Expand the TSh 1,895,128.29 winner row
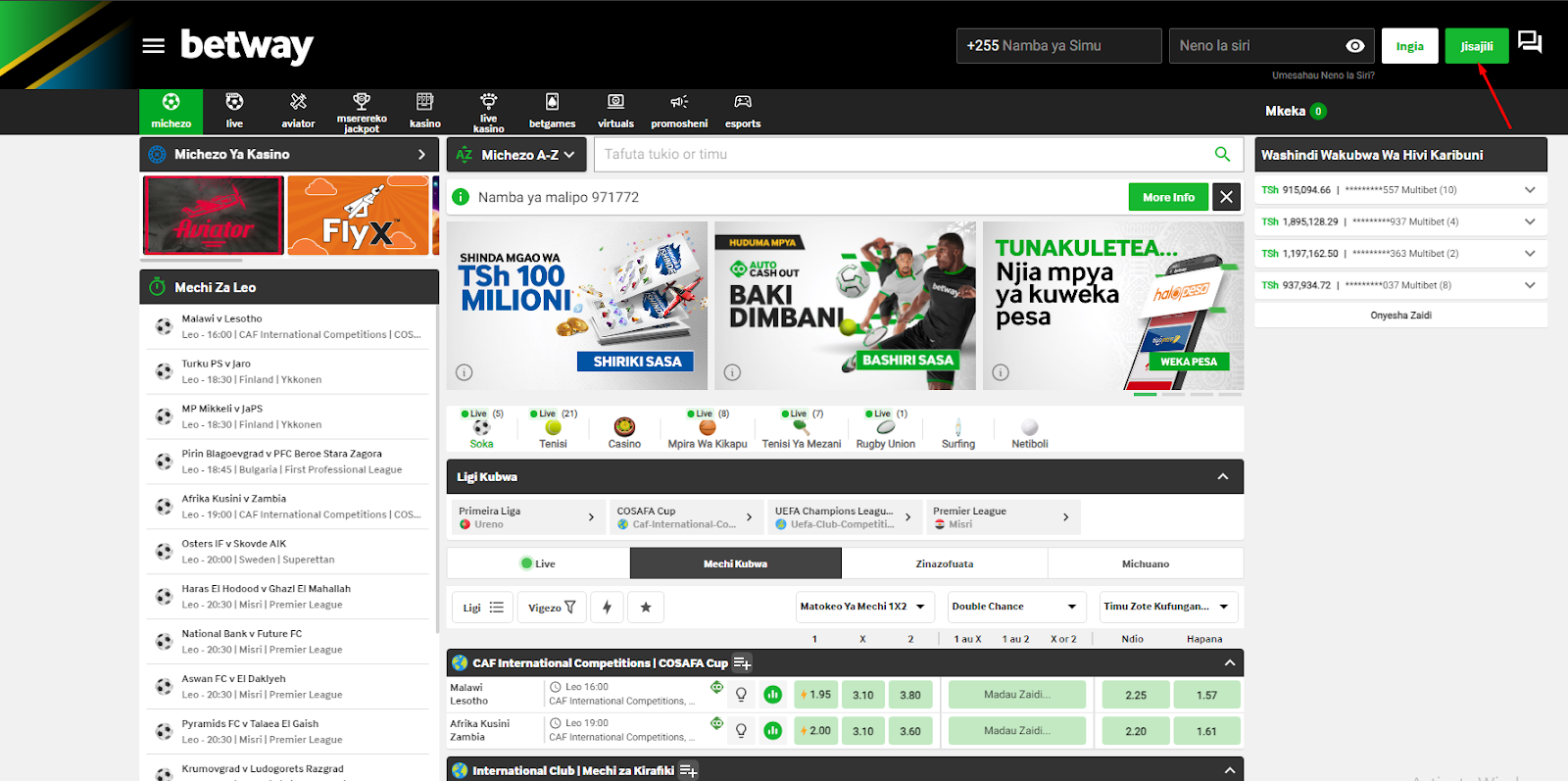The width and height of the screenshot is (1568, 781). click(x=1530, y=221)
